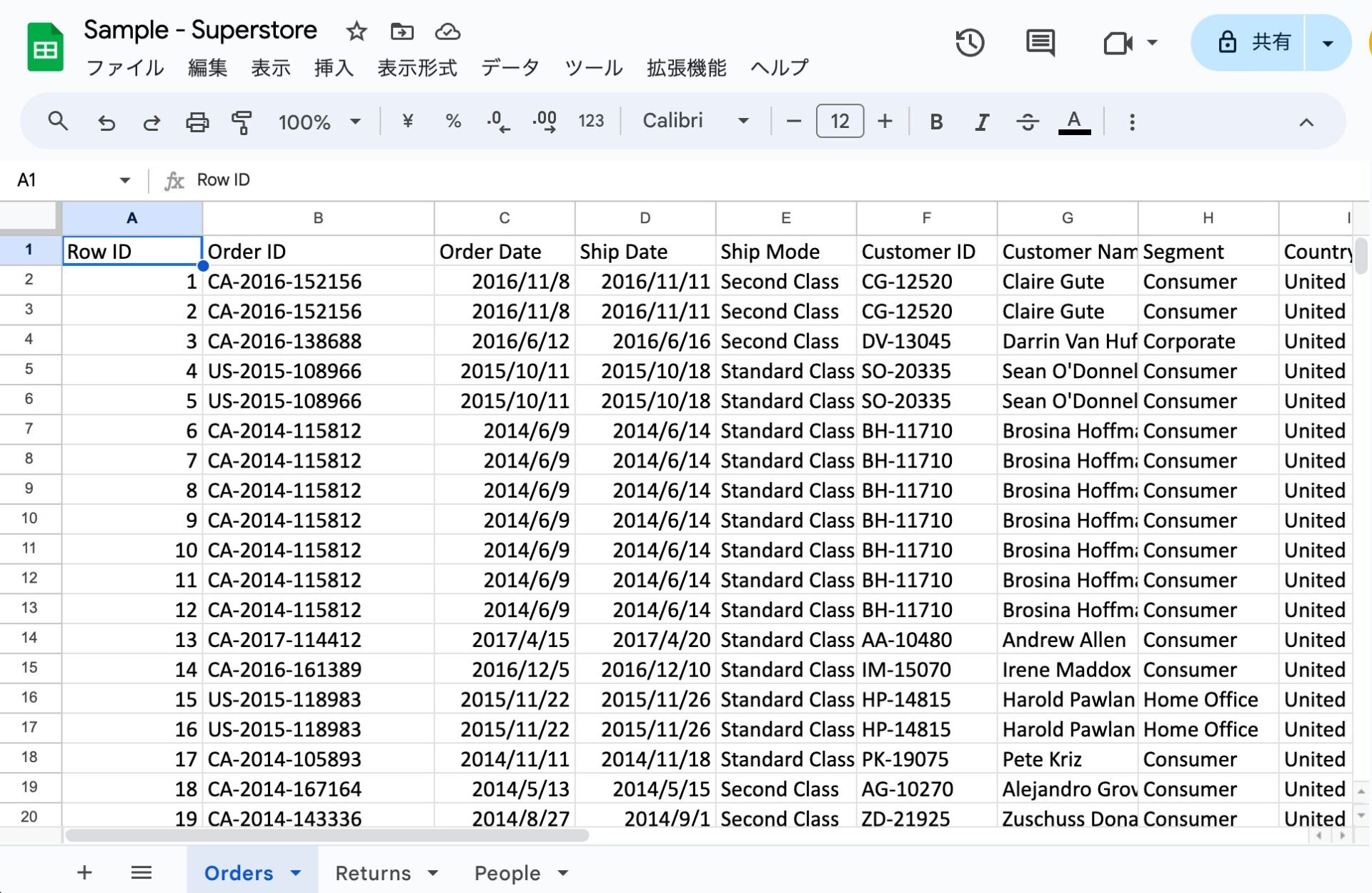
Task: Open the Orders sheet tab arrow
Action: point(296,873)
